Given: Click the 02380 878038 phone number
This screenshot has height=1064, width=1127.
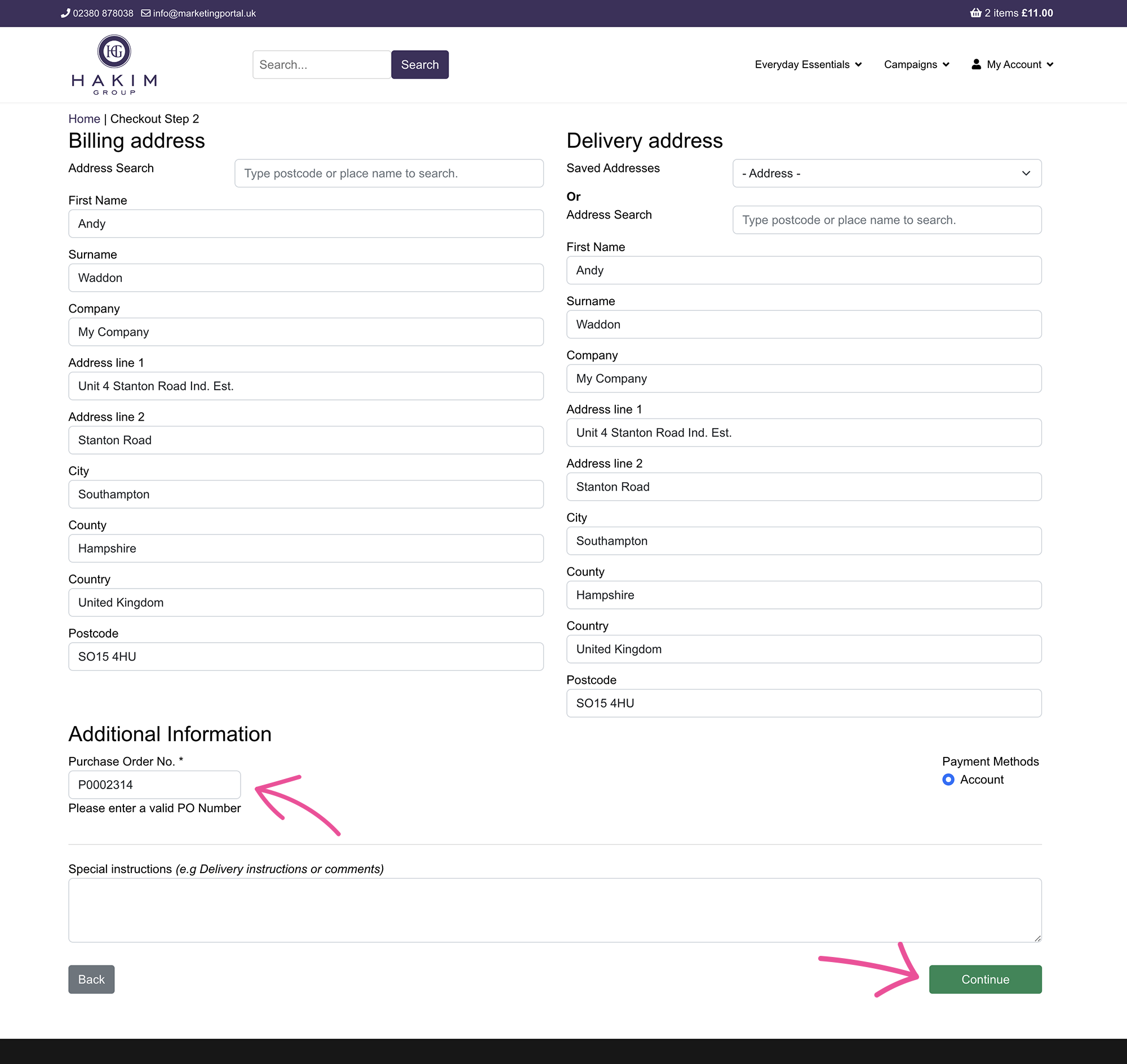Looking at the screenshot, I should point(103,13).
